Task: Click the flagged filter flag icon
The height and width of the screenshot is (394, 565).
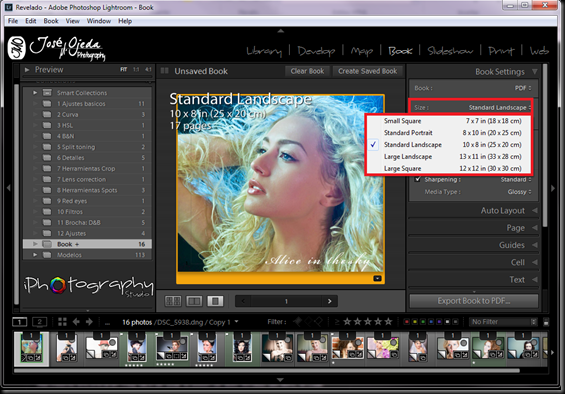Action: pos(298,322)
